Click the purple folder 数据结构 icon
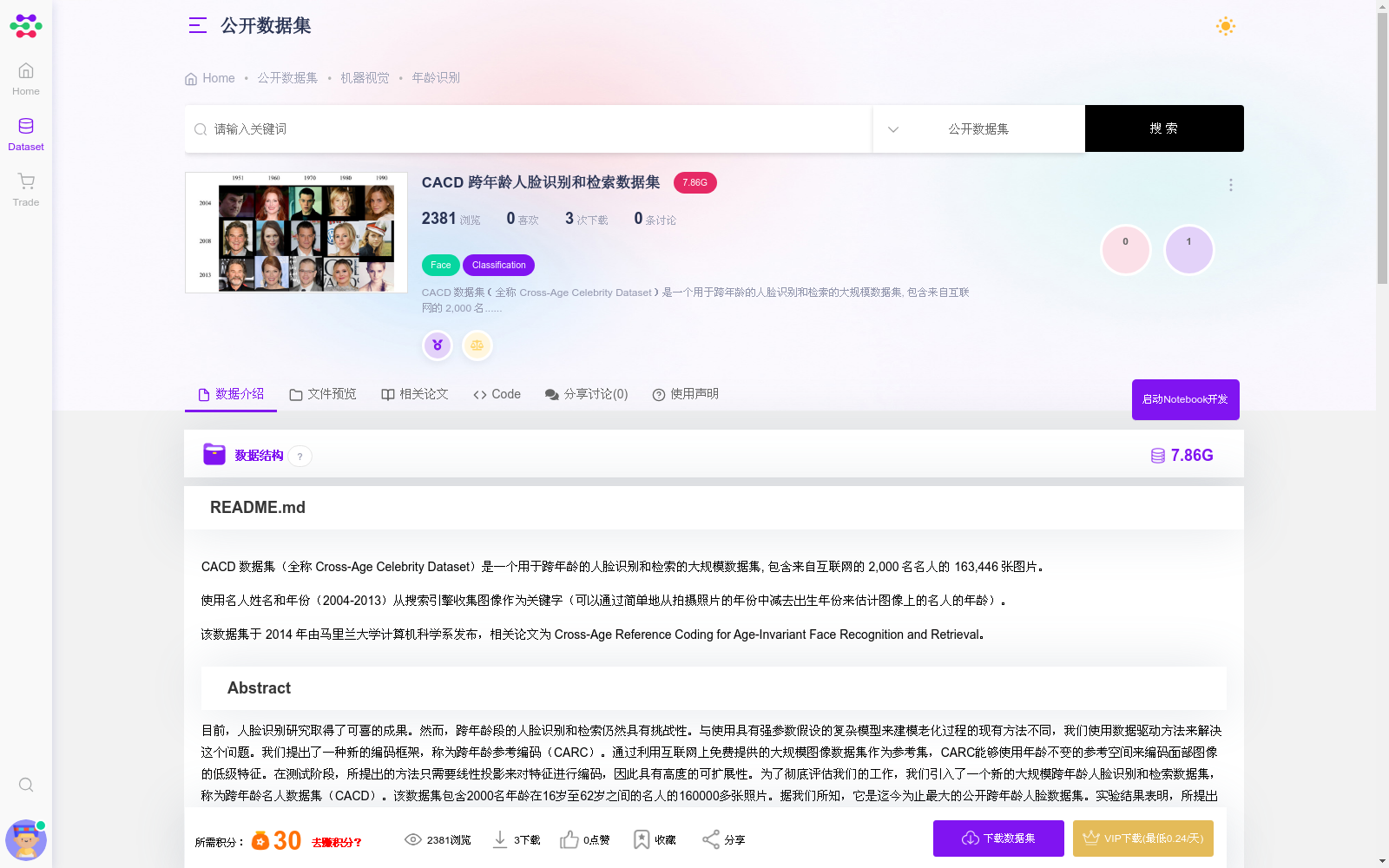 coord(214,454)
